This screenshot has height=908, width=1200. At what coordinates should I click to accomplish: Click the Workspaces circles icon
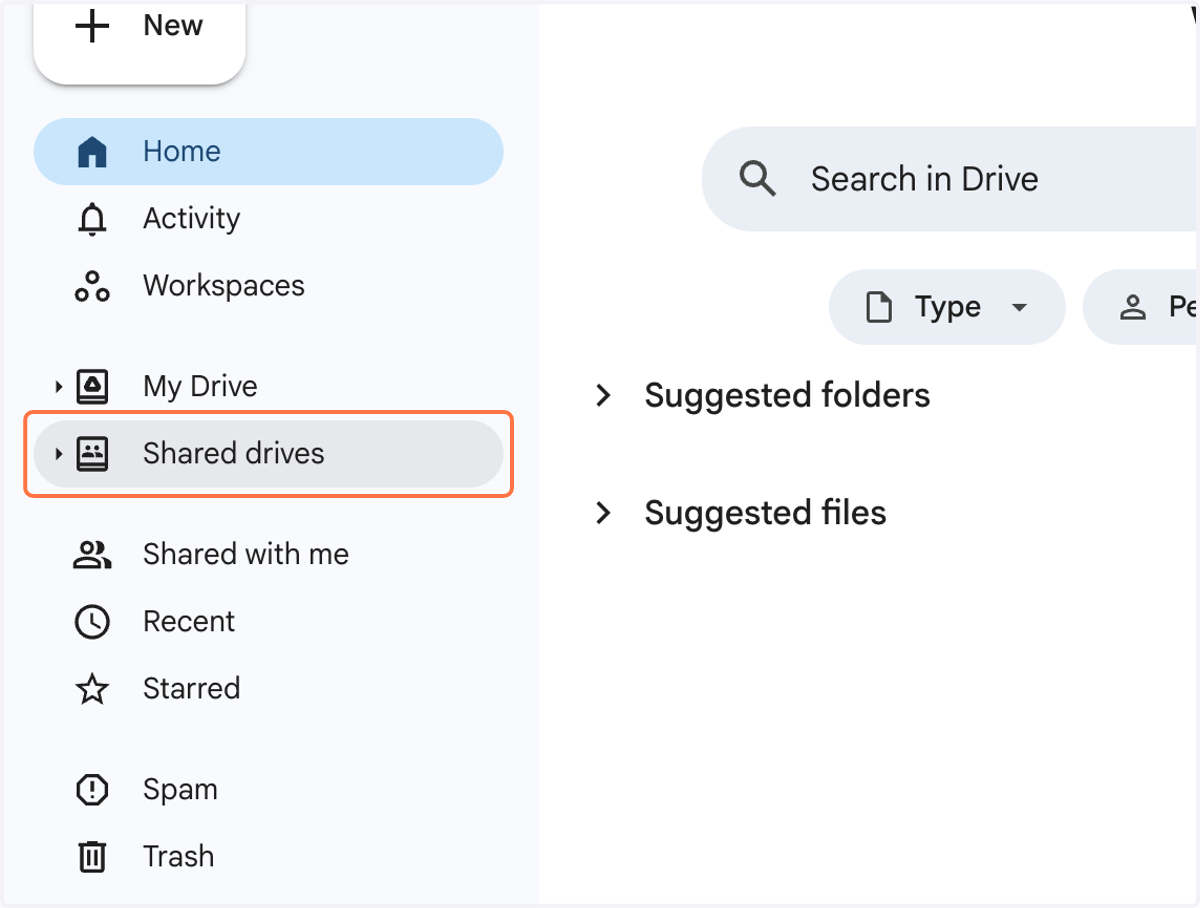click(92, 286)
